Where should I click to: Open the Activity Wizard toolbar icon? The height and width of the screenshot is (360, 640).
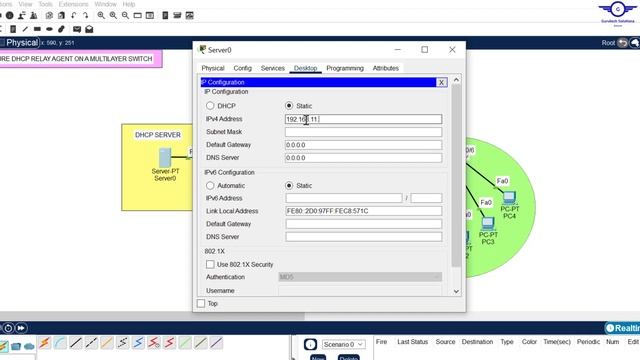34,16
